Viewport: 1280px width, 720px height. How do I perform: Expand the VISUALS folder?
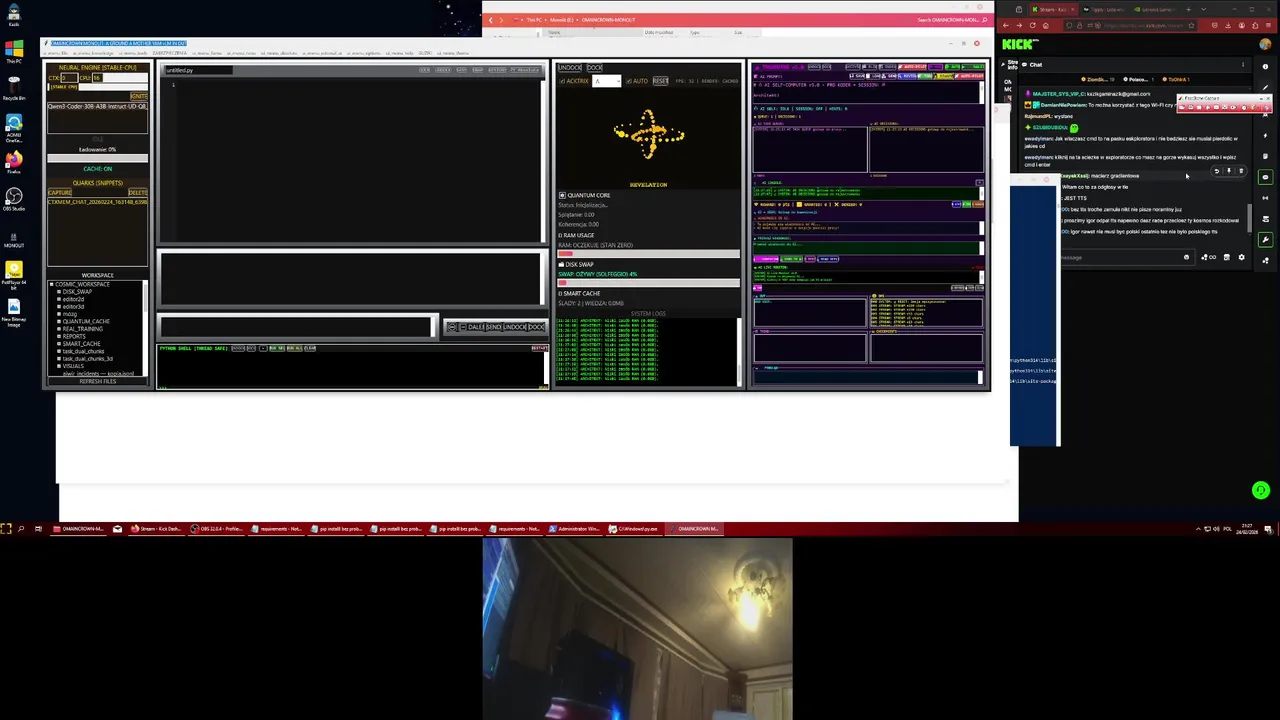pos(58,366)
